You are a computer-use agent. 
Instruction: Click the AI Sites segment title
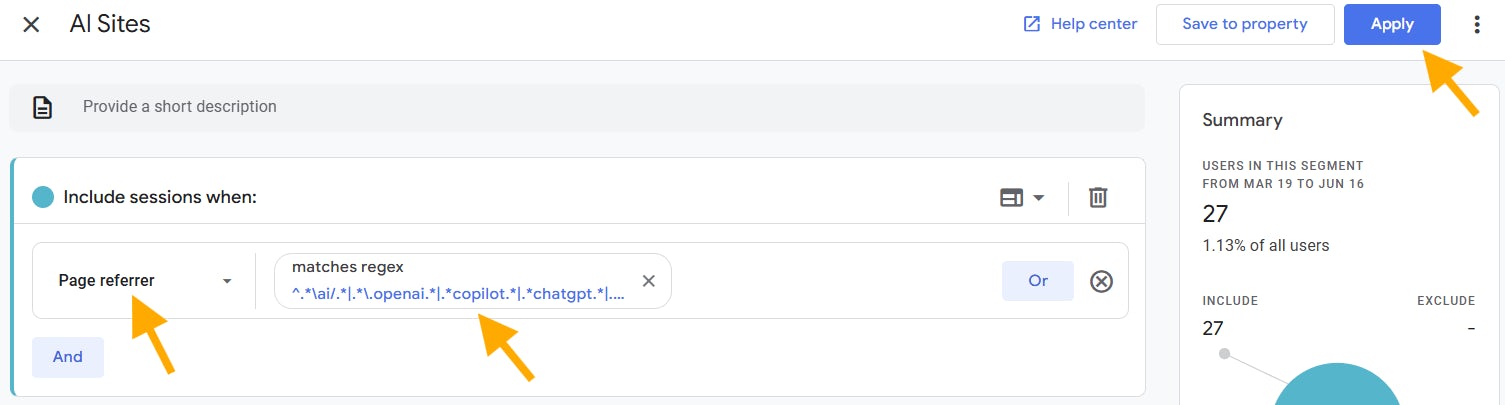pyautogui.click(x=110, y=24)
